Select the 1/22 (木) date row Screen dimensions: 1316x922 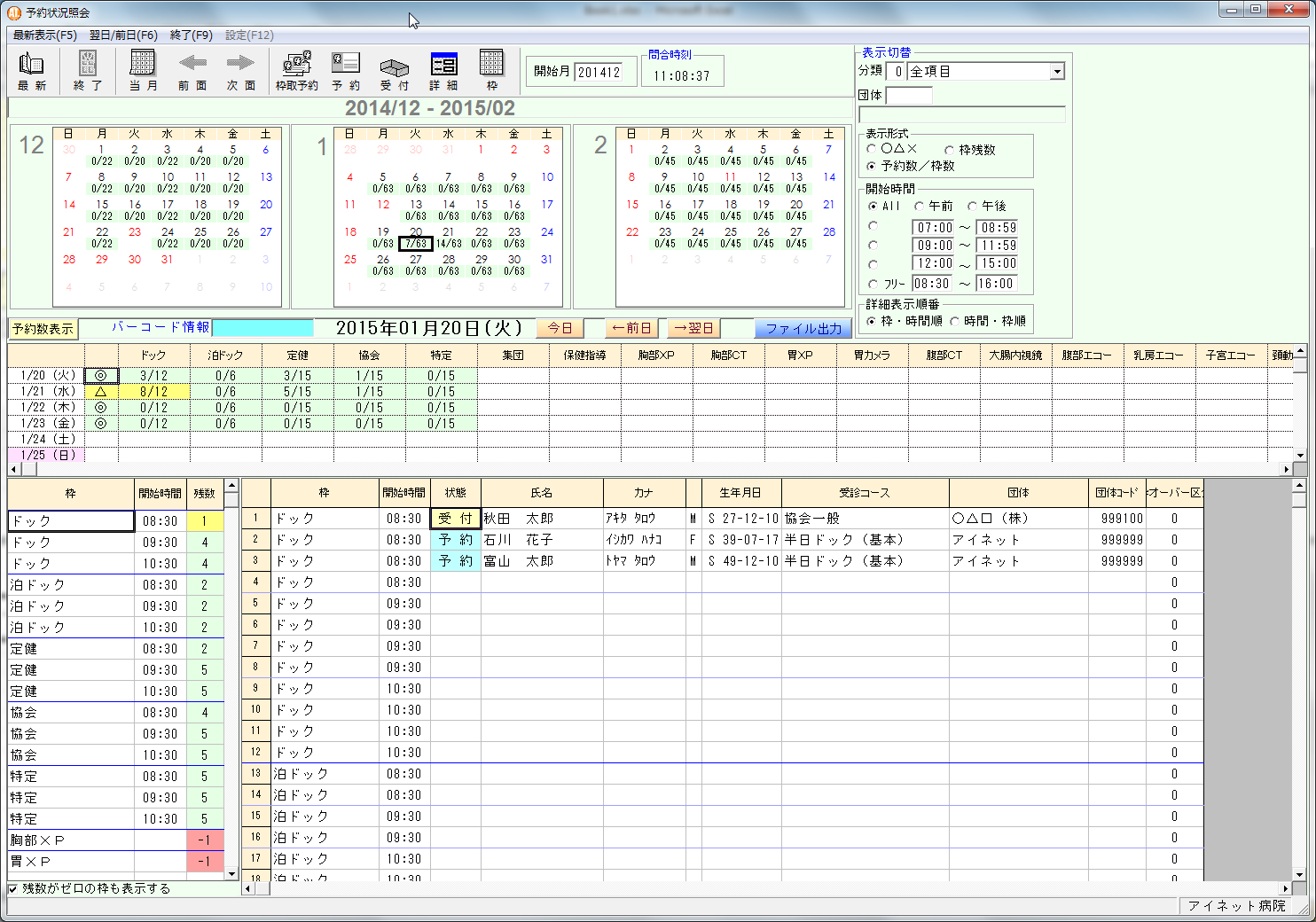click(46, 407)
